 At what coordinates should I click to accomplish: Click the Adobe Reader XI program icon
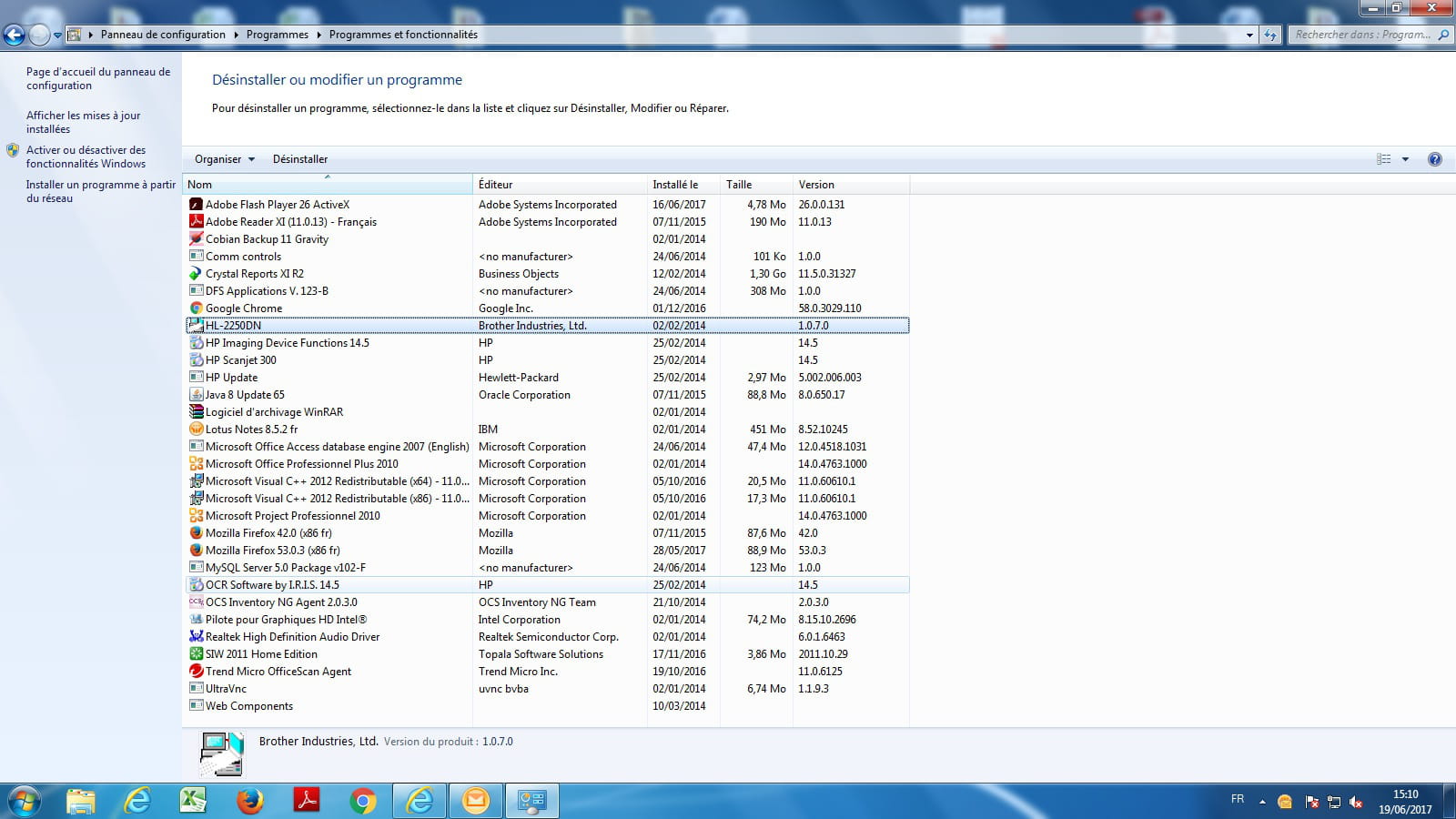click(x=196, y=222)
